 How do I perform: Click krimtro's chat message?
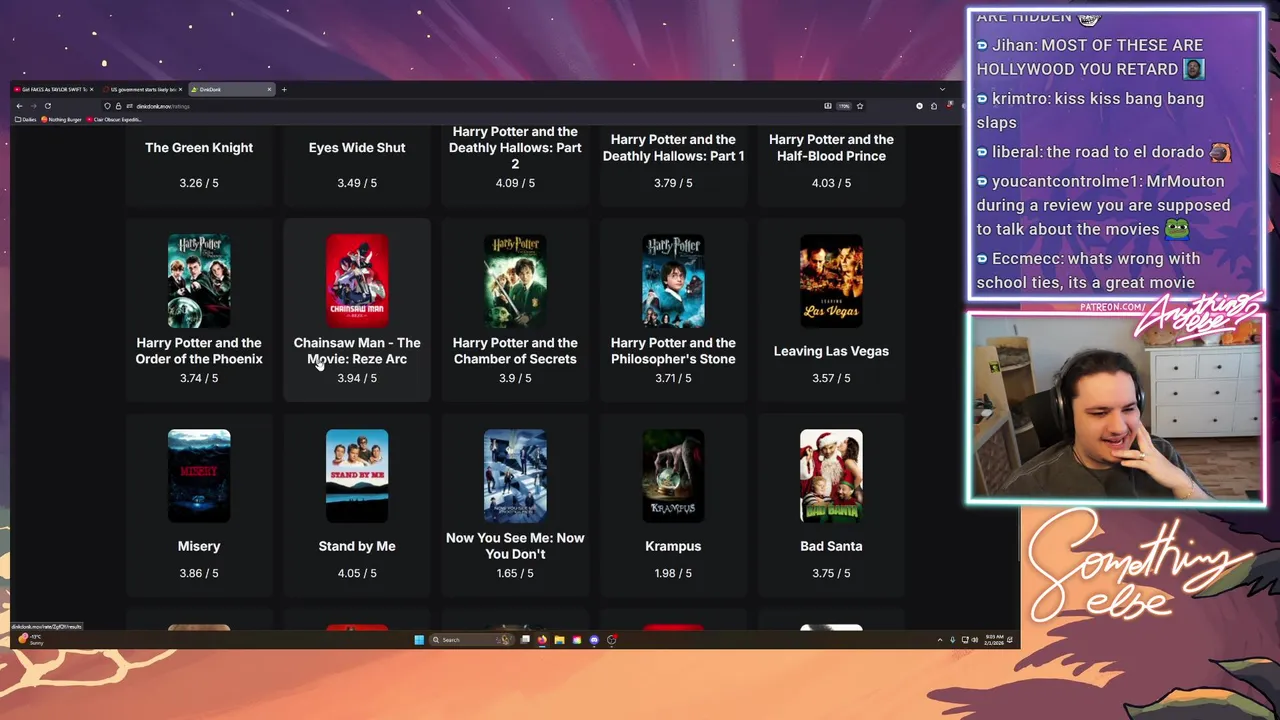tap(1090, 110)
